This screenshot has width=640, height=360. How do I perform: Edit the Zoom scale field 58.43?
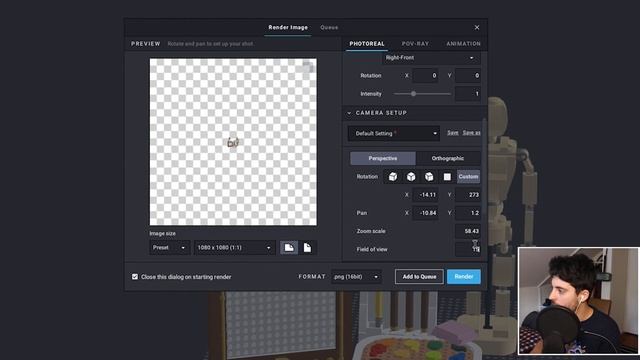pos(468,231)
